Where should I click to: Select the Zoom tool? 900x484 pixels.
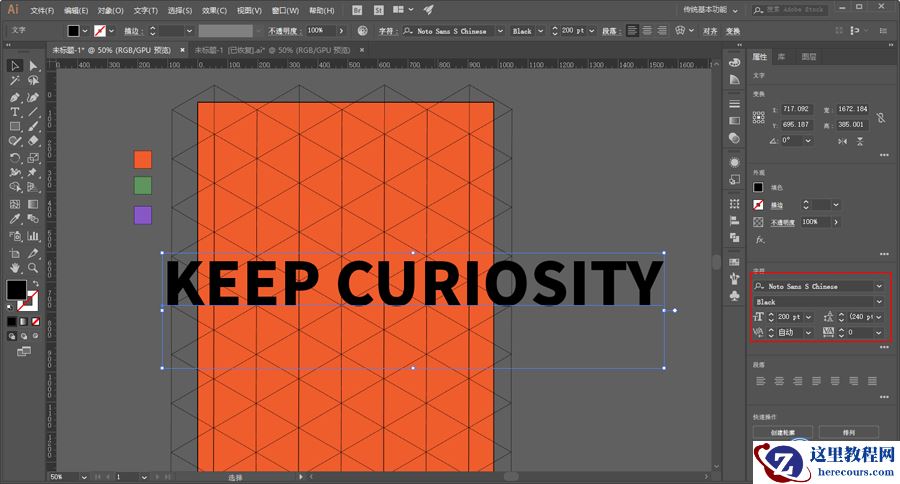click(33, 267)
